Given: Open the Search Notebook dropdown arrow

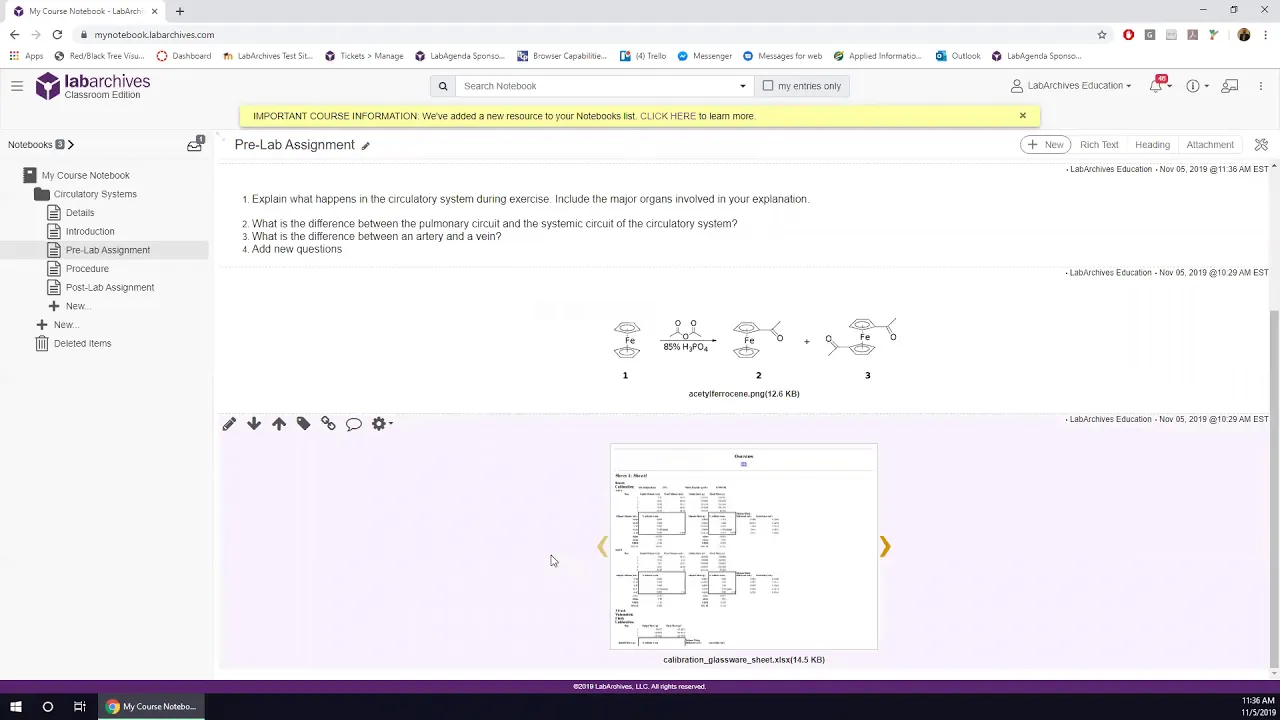Looking at the screenshot, I should (742, 86).
